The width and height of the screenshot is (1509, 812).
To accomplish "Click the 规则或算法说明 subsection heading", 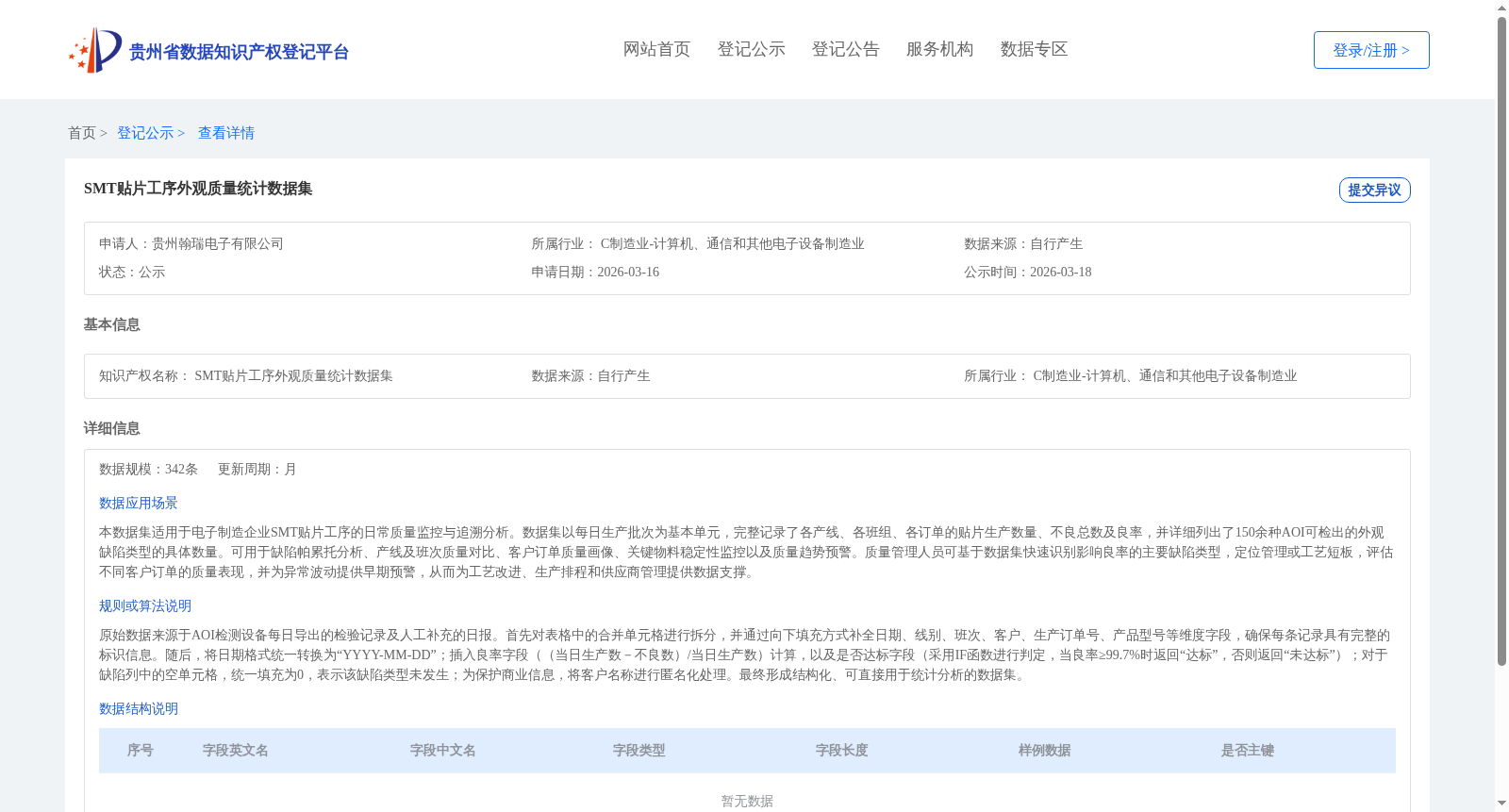I will click(145, 605).
